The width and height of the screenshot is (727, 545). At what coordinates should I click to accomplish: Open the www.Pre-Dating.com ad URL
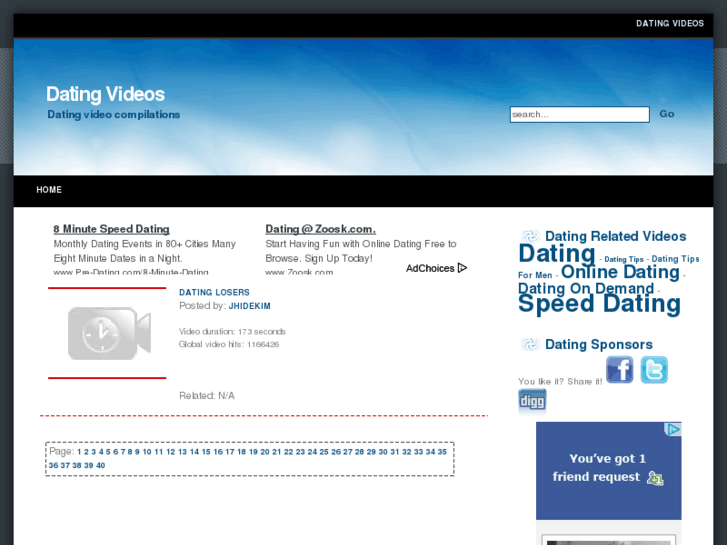click(x=131, y=272)
